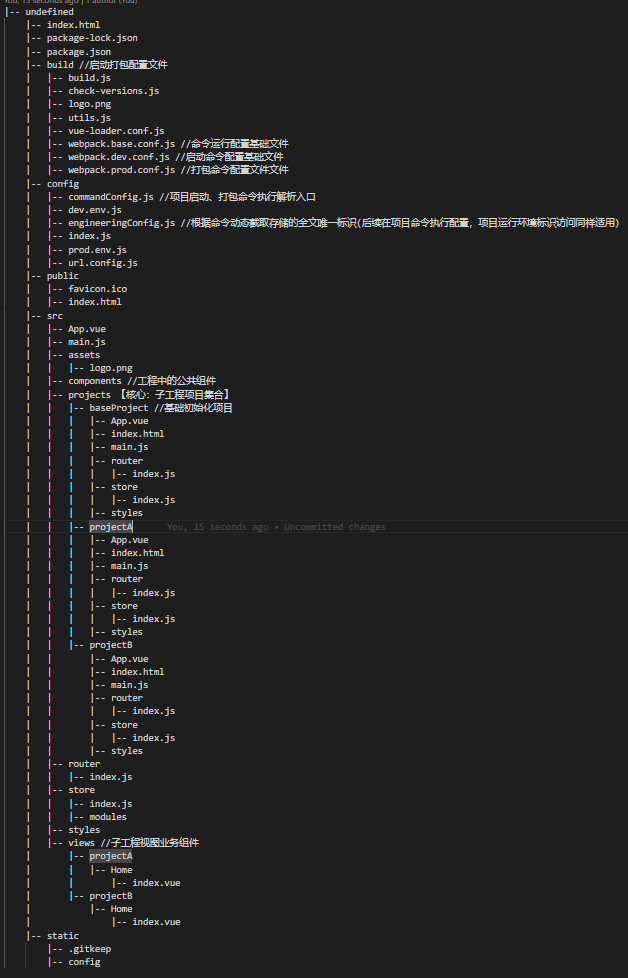
Task: Select the baseProject folder name
Action: coord(118,408)
